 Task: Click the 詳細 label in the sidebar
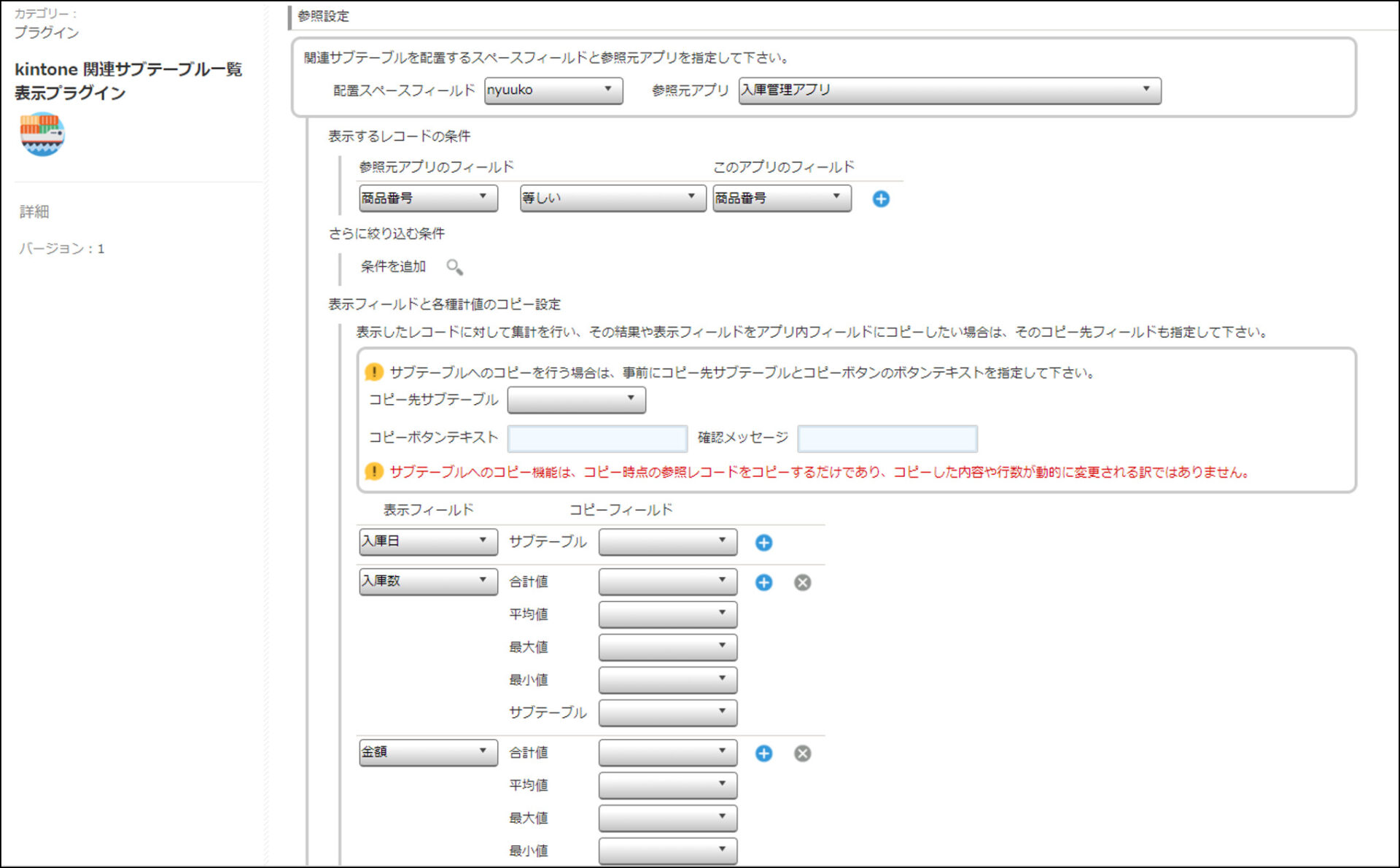(34, 212)
